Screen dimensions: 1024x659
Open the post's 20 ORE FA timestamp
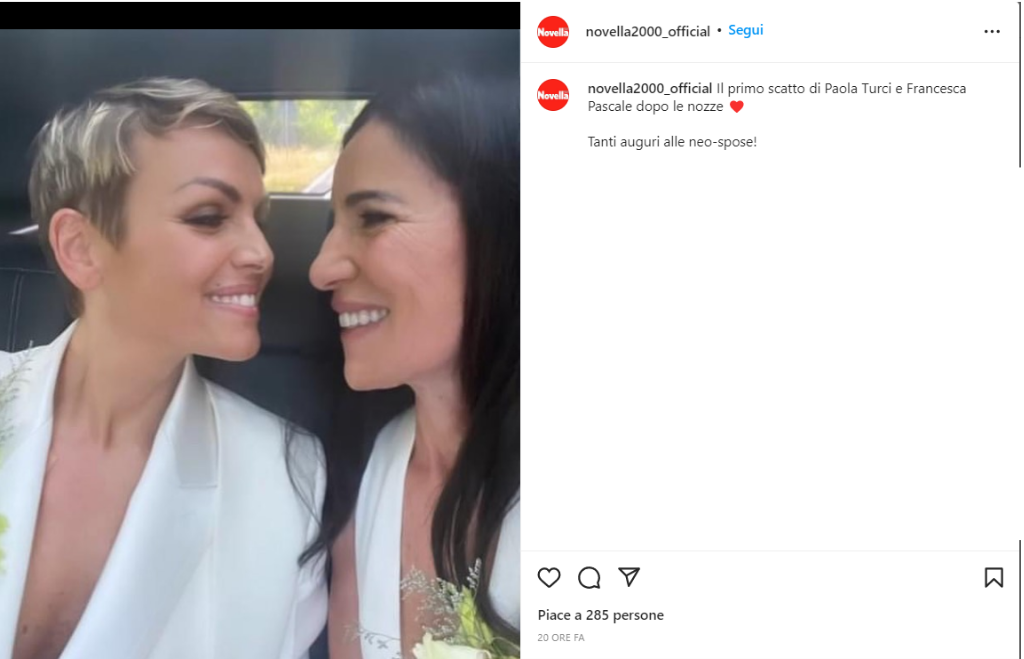560,637
